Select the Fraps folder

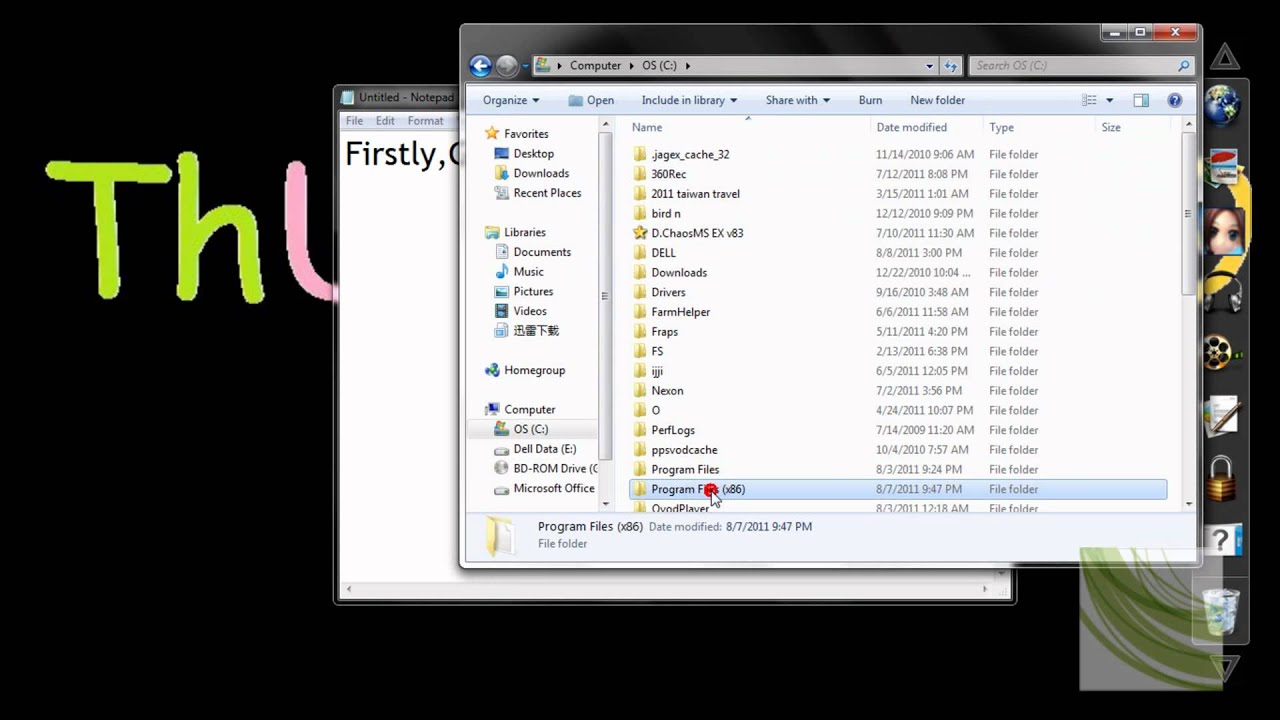click(x=664, y=332)
